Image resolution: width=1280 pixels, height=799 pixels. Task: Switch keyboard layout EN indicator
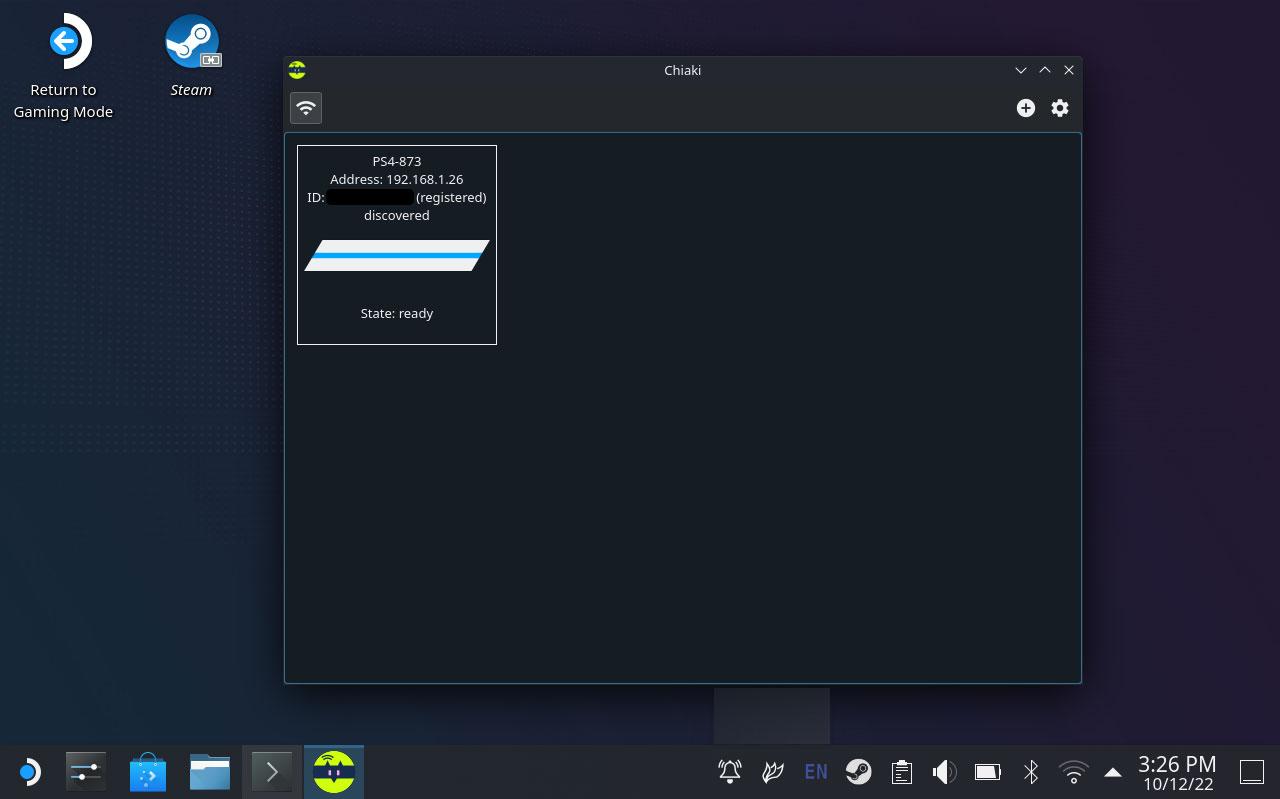816,771
